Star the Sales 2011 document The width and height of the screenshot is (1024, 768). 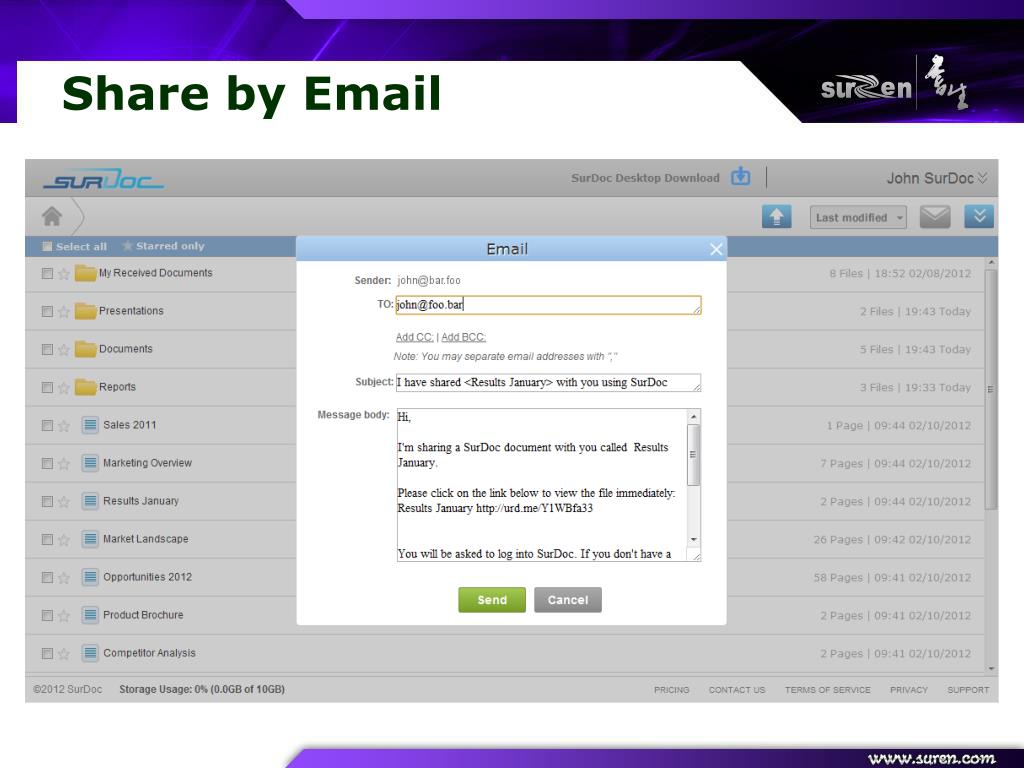tap(63, 426)
